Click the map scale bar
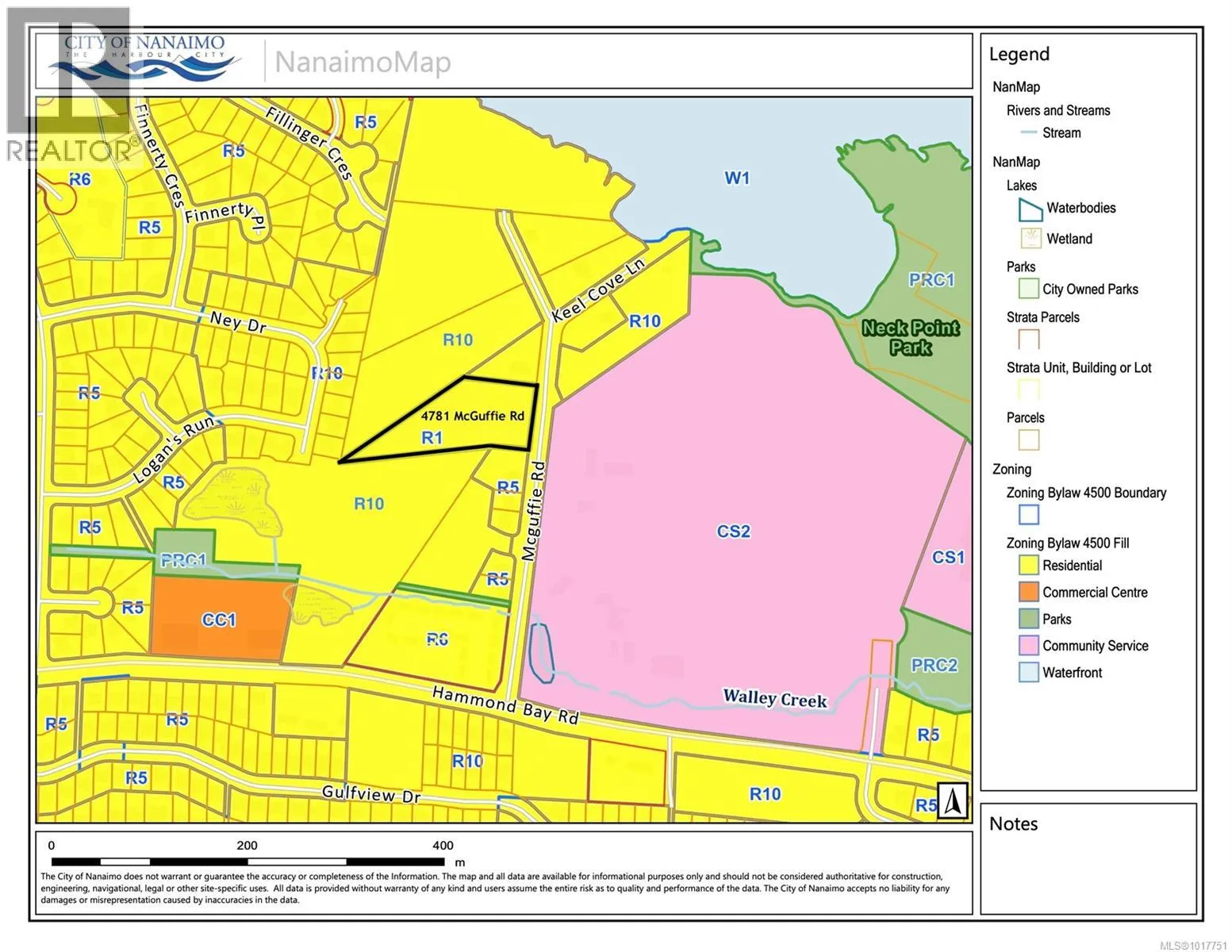1232x952 pixels. point(248,862)
